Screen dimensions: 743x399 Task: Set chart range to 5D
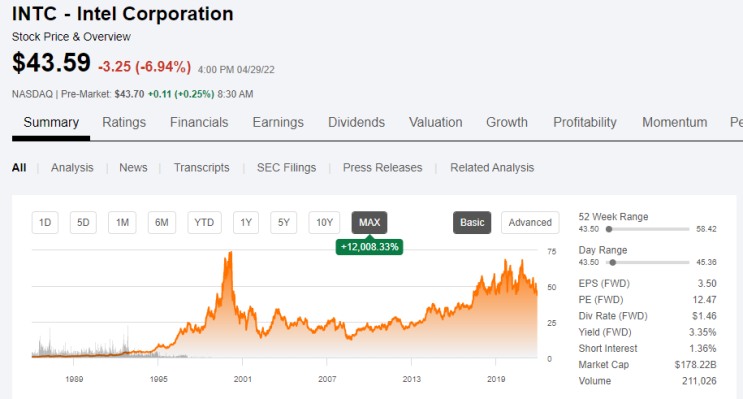click(83, 223)
